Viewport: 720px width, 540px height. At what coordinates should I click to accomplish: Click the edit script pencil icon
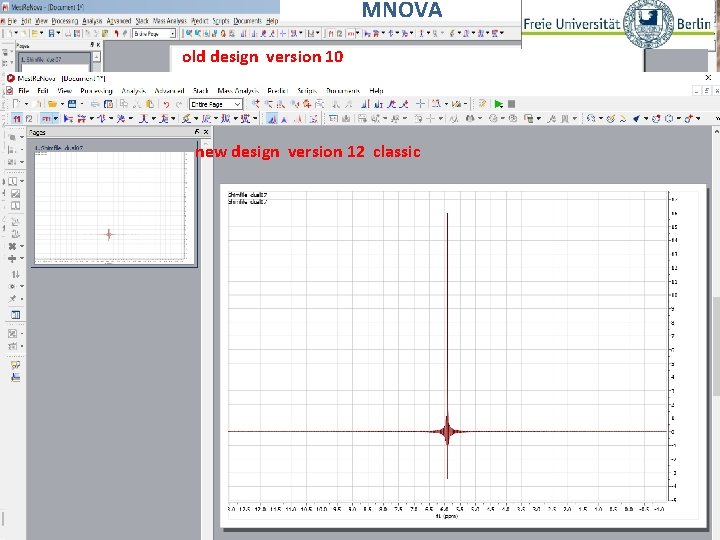(x=482, y=104)
